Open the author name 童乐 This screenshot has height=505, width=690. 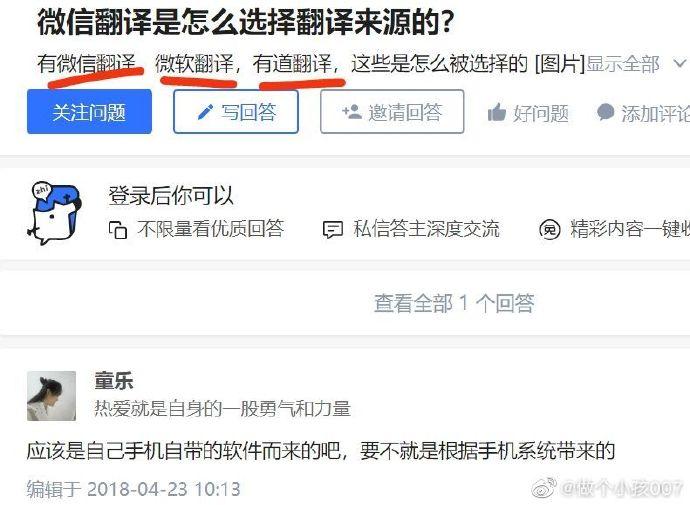114,381
